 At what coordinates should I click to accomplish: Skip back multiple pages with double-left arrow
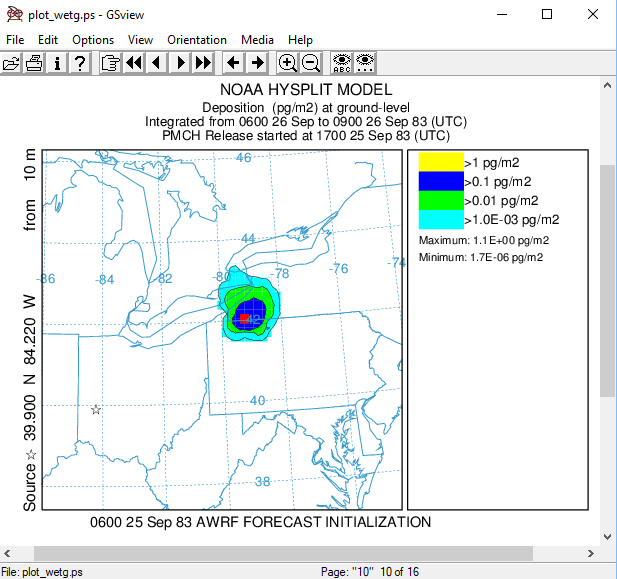click(x=133, y=63)
